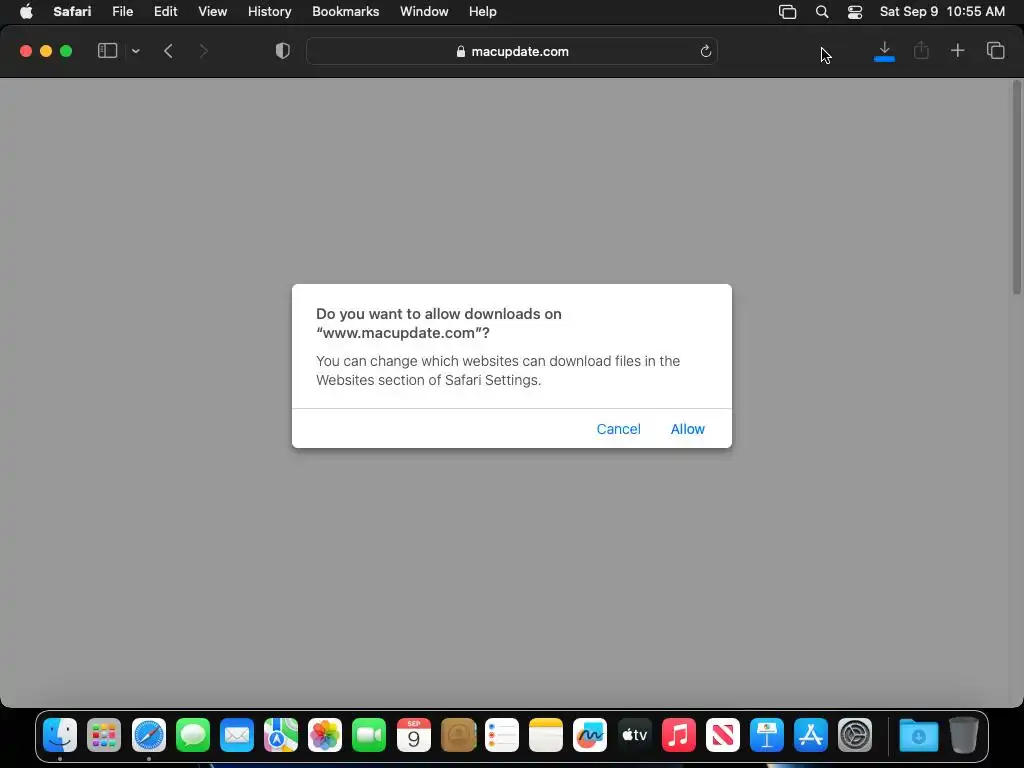Open Finder from the Dock
1024x768 pixels.
[60, 735]
